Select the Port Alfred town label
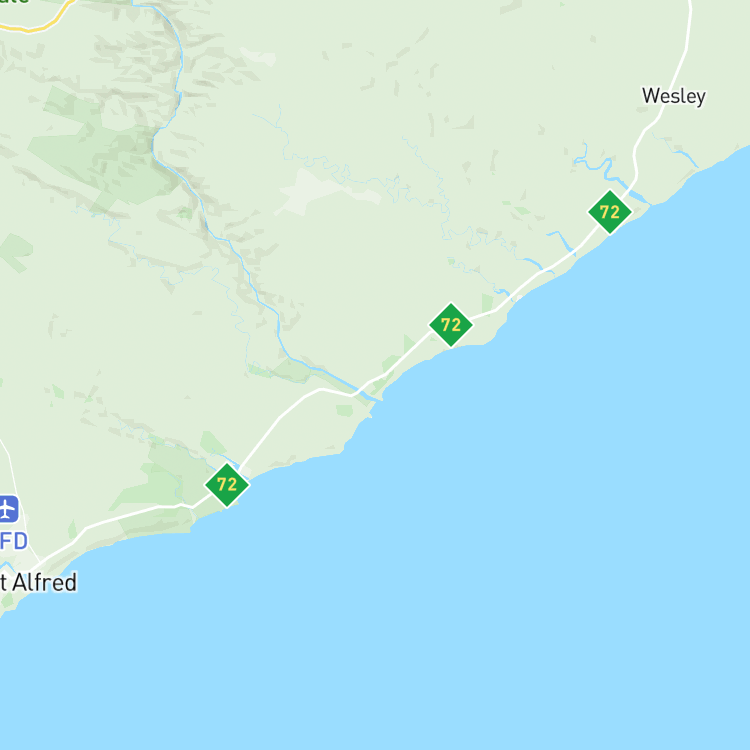 (38, 583)
